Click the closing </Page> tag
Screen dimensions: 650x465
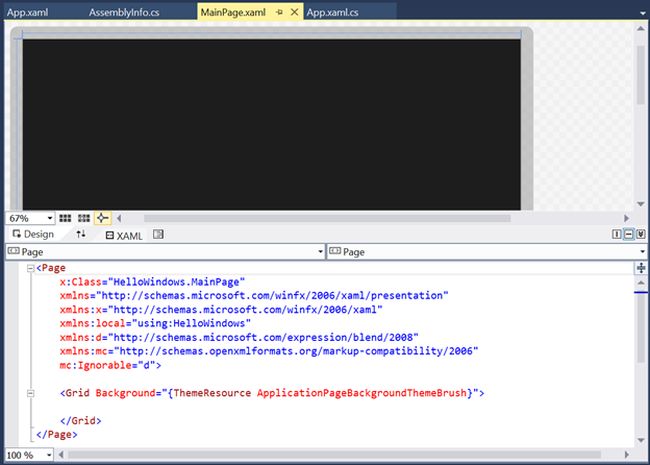coord(56,434)
